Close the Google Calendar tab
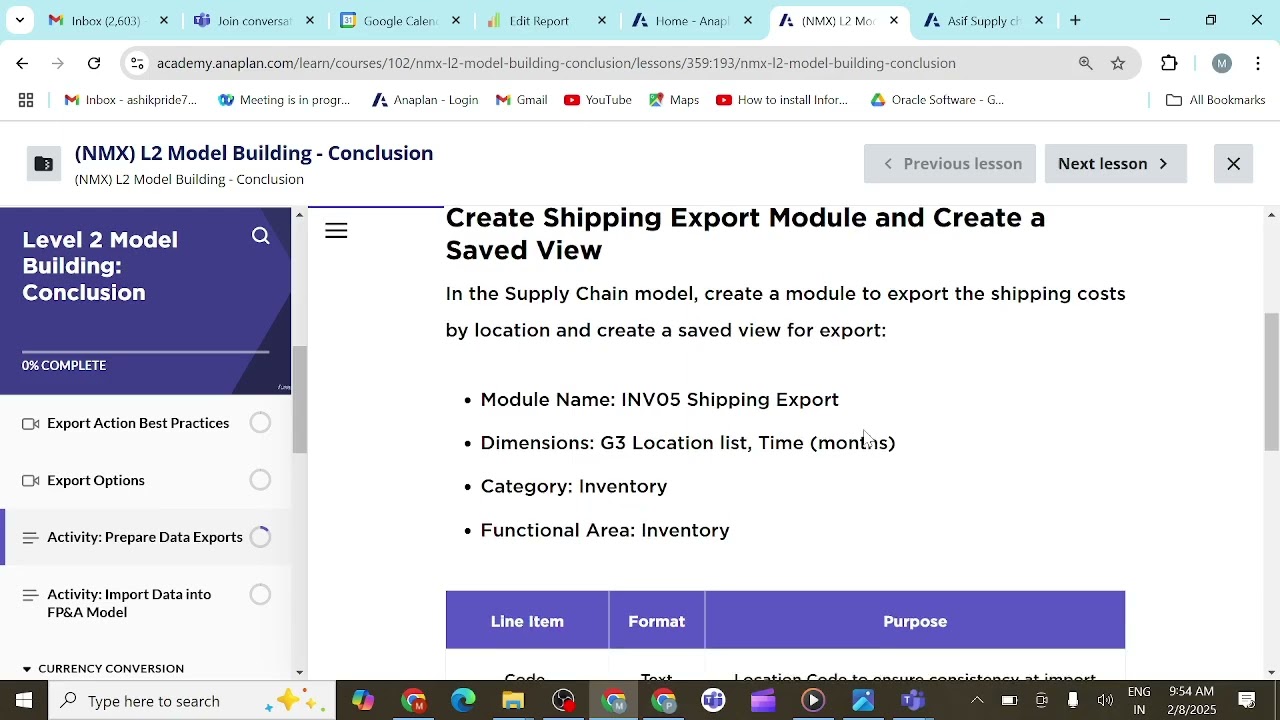This screenshot has height=720, width=1280. [456, 20]
